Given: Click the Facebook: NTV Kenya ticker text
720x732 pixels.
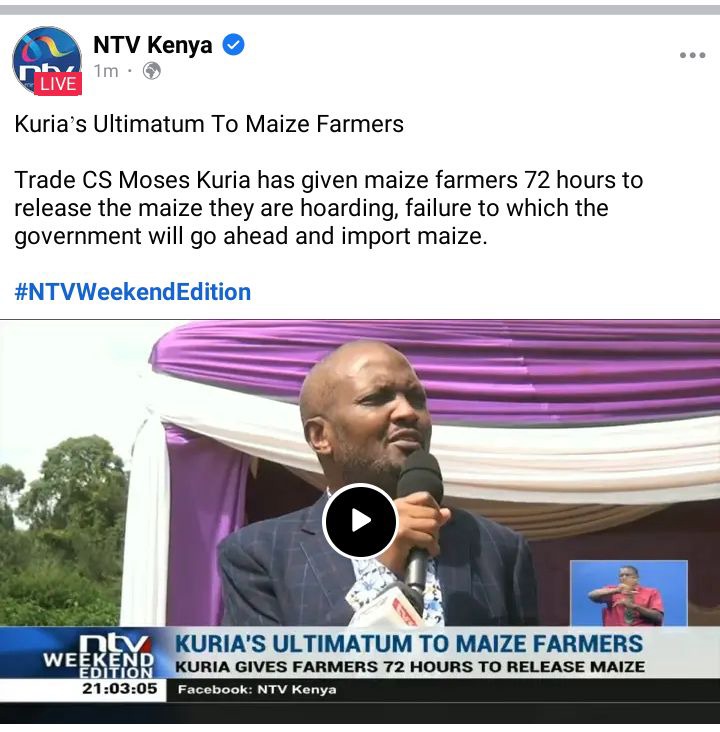Looking at the screenshot, I should pos(257,690).
